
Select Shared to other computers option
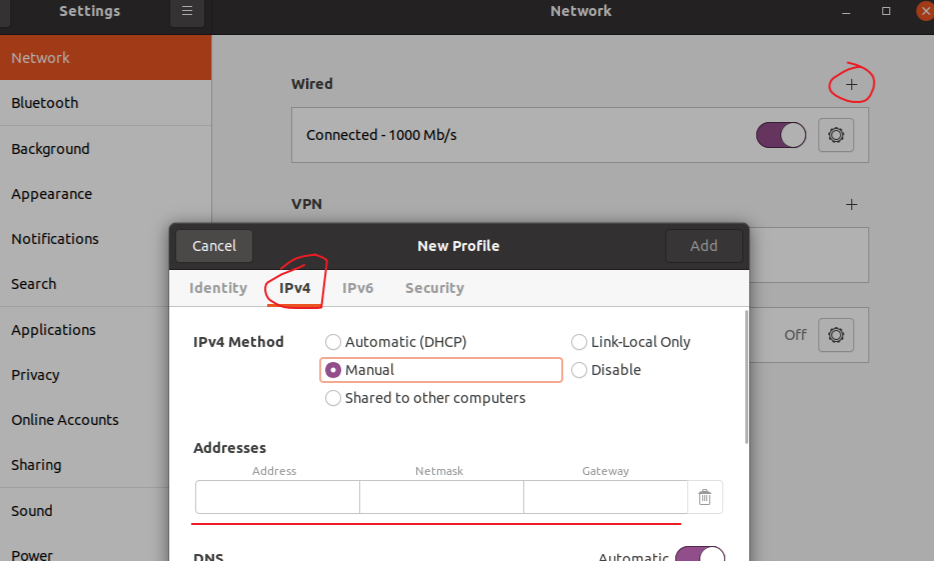pos(425,398)
